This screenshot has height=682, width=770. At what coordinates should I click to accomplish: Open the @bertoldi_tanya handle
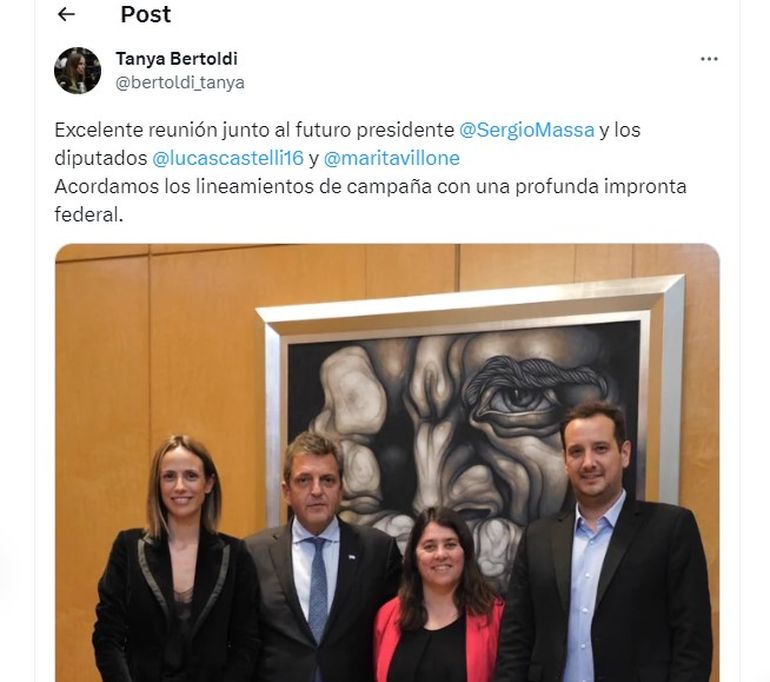(x=180, y=82)
